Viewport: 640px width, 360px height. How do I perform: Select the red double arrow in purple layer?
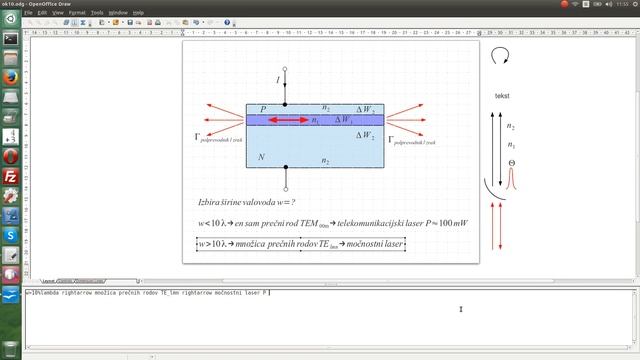pos(288,120)
